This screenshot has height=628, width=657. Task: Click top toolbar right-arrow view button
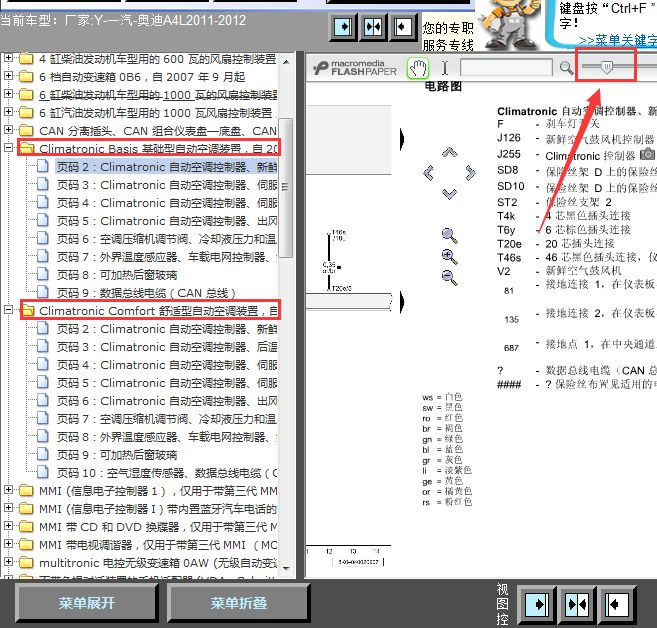(x=343, y=27)
